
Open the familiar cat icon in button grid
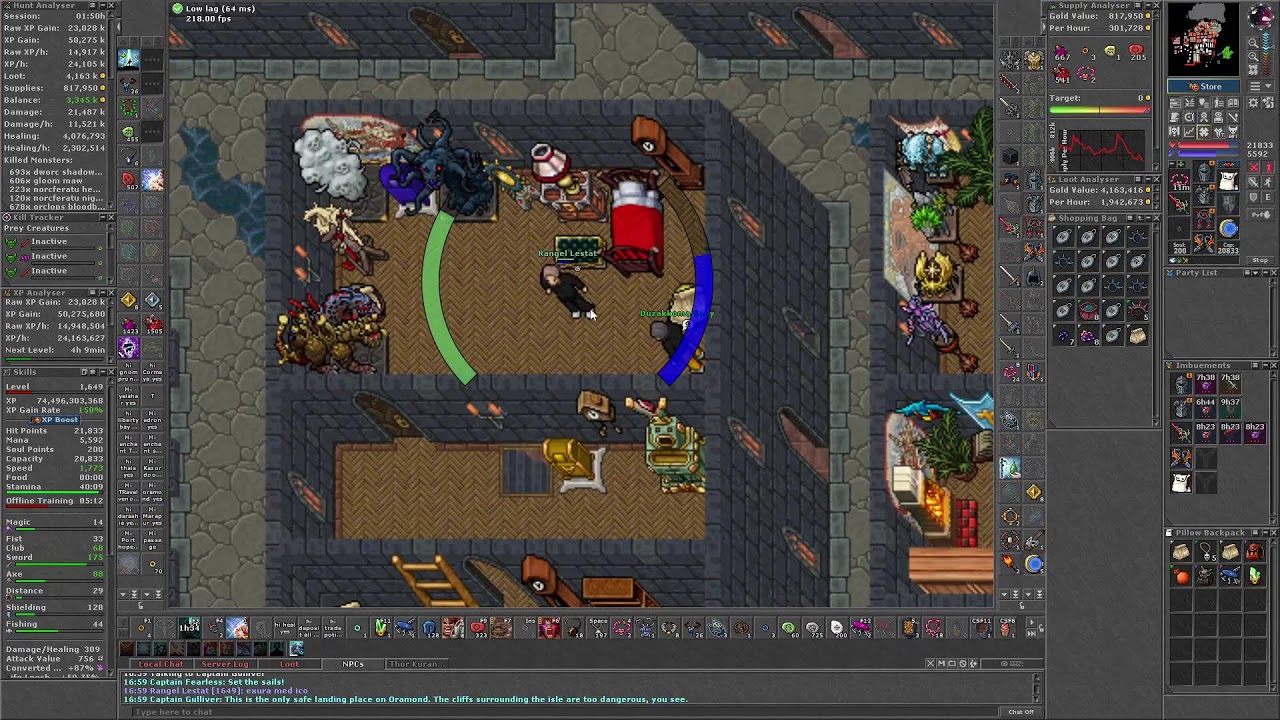(x=1233, y=132)
